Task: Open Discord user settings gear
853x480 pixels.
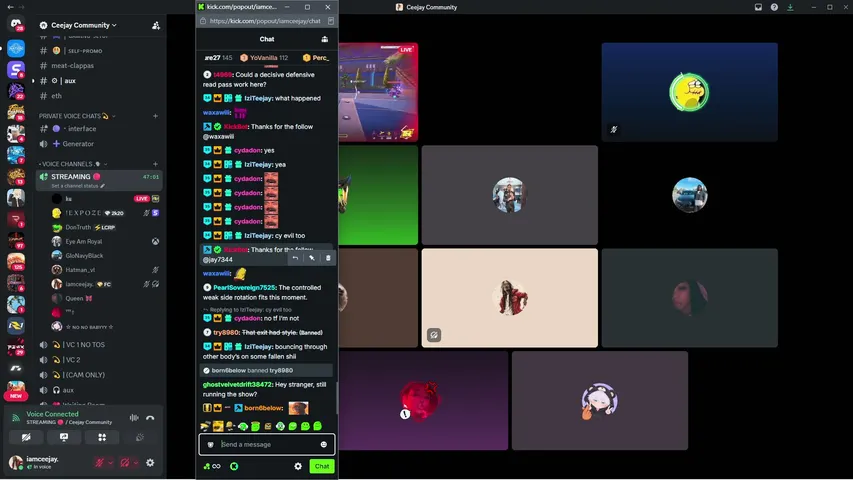Action: coord(150,463)
